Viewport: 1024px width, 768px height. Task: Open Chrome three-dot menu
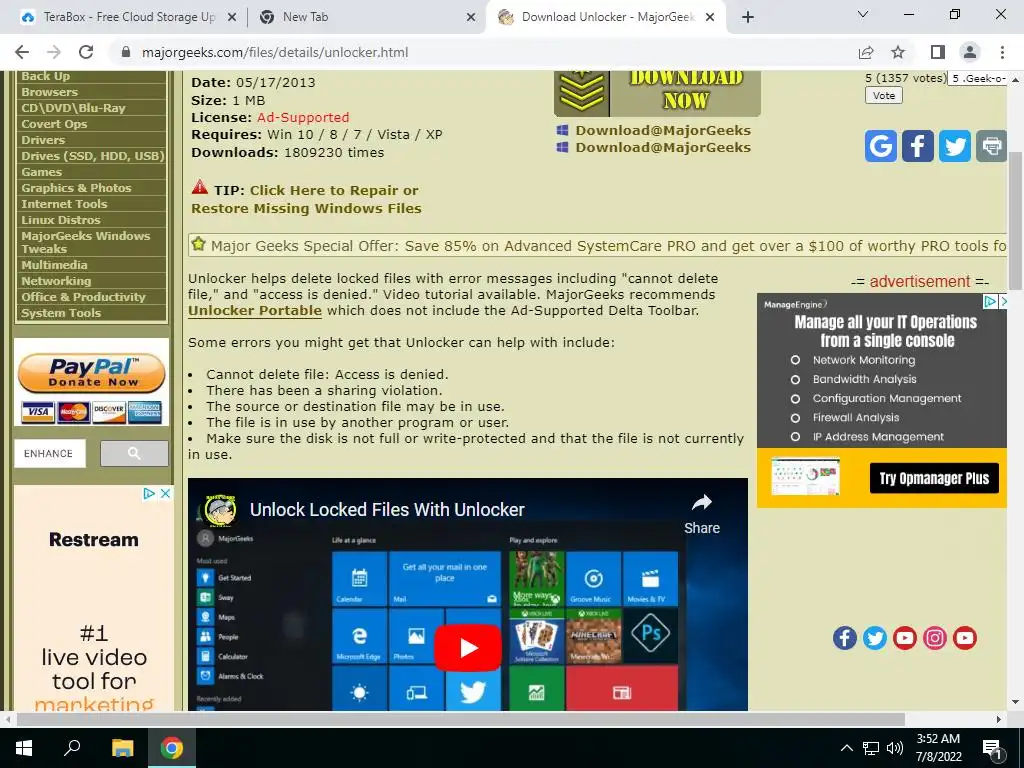click(x=1002, y=52)
